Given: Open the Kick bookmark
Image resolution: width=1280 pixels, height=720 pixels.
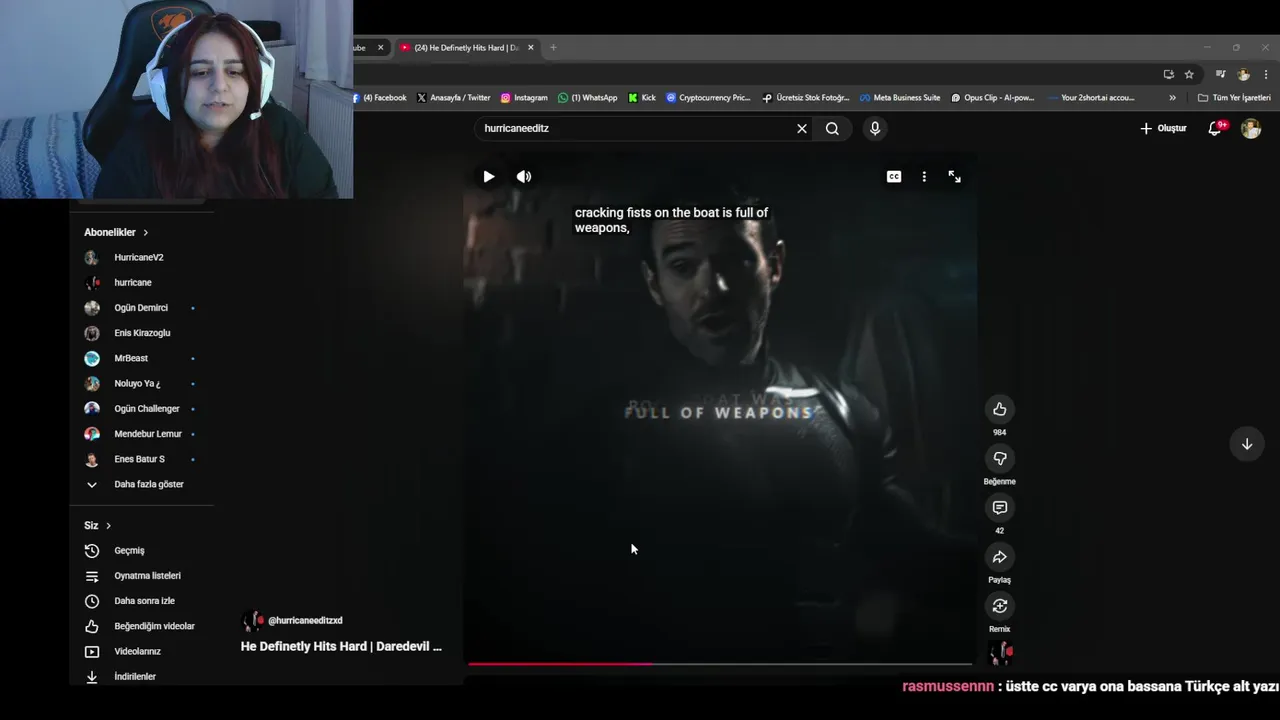Looking at the screenshot, I should [x=642, y=98].
